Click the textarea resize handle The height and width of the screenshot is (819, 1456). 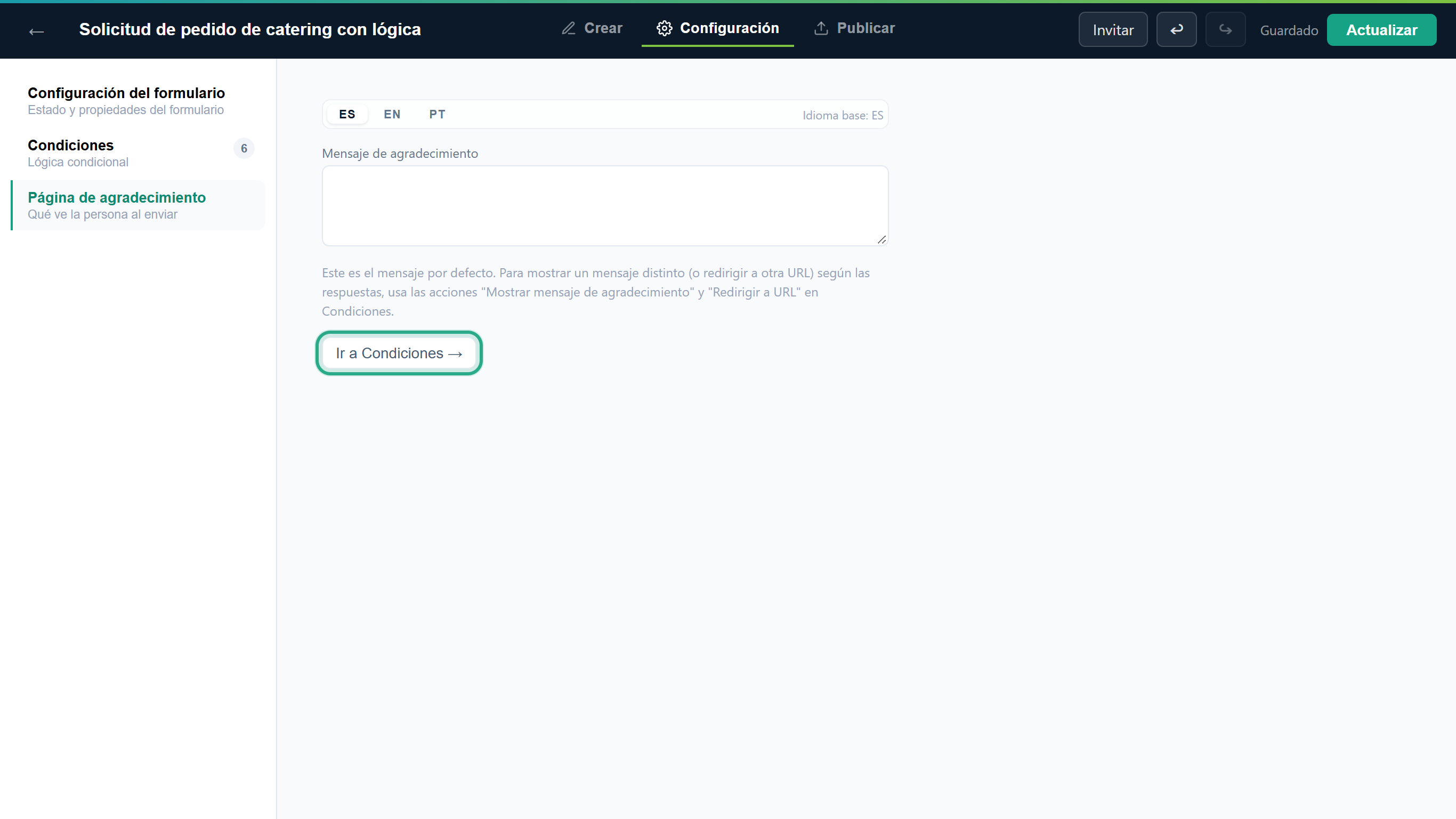click(881, 240)
